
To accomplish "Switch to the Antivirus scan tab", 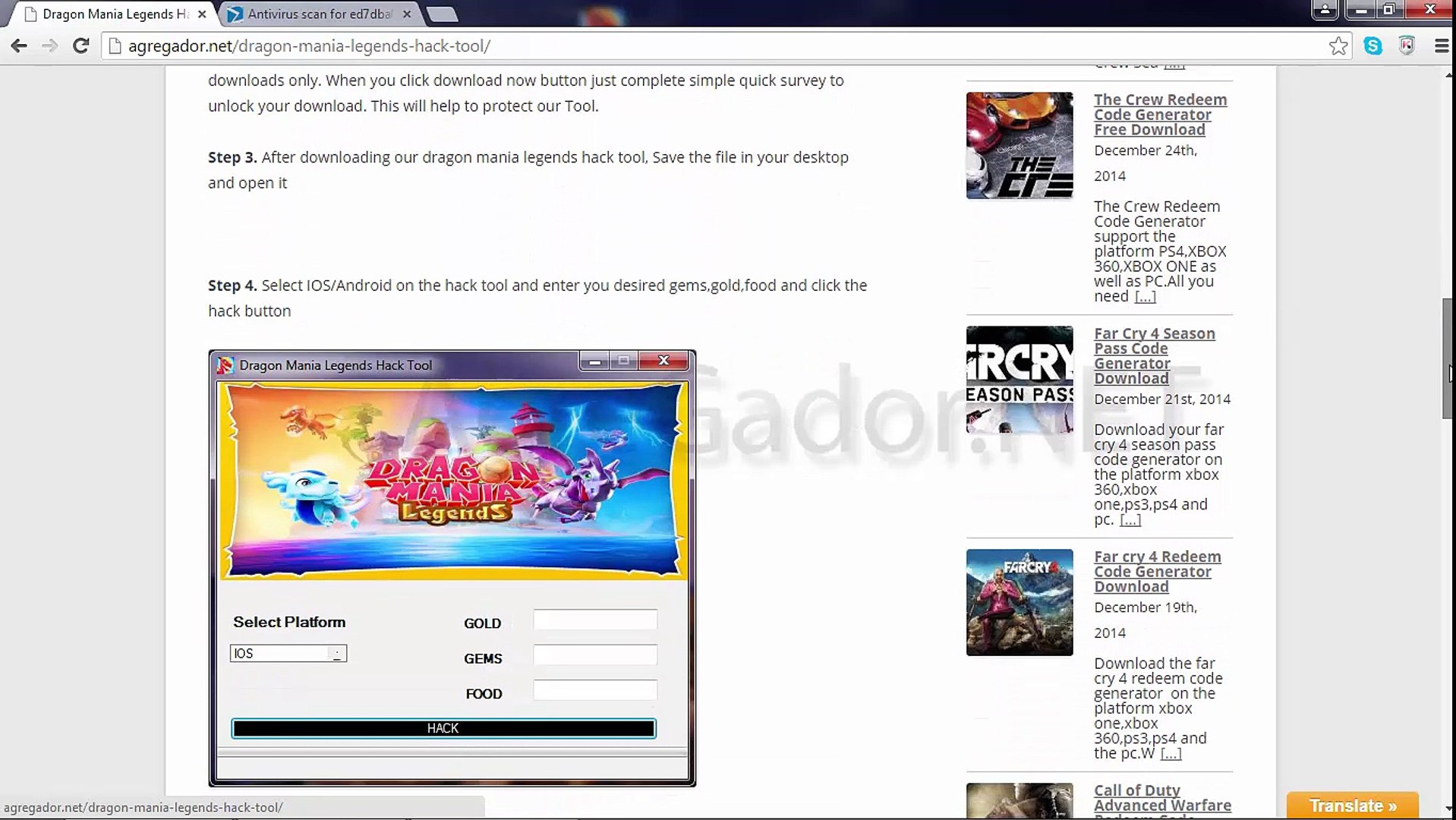I will tap(319, 14).
